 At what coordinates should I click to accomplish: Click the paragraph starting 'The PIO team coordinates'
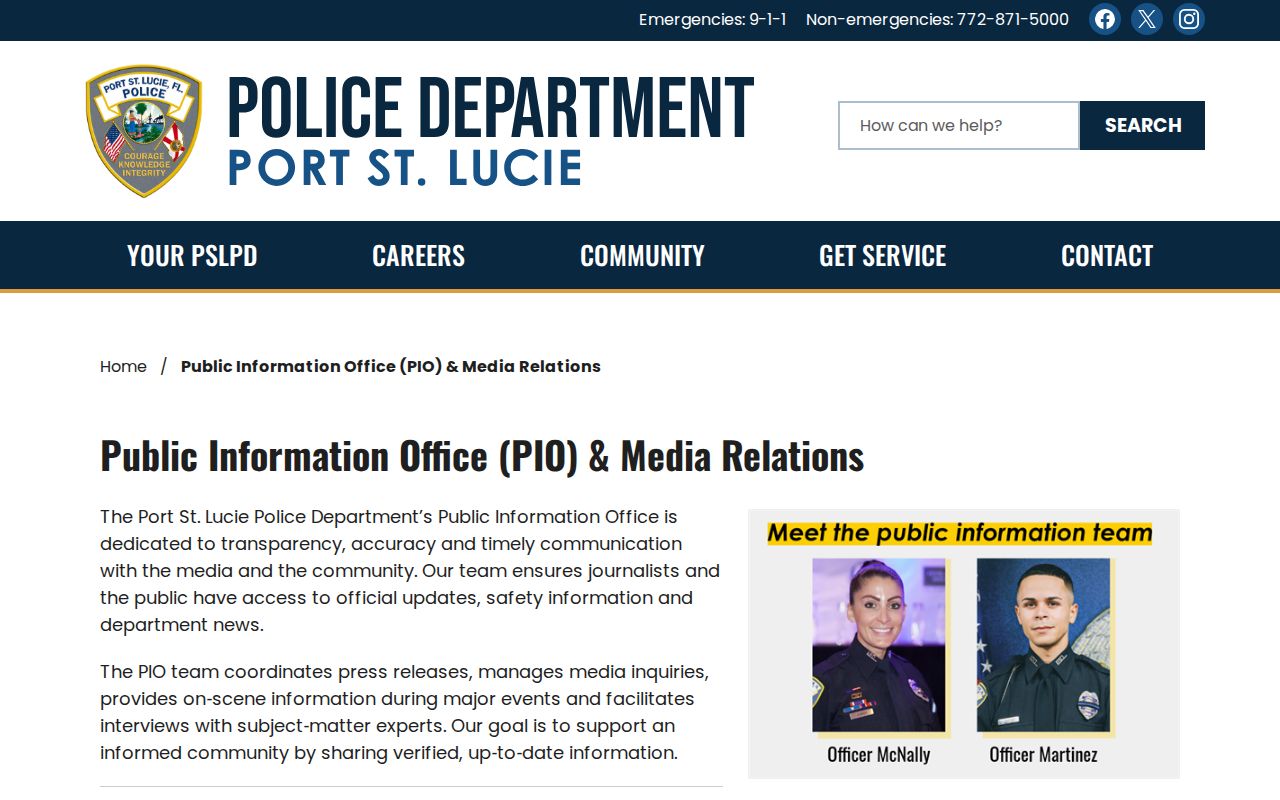pos(411,712)
